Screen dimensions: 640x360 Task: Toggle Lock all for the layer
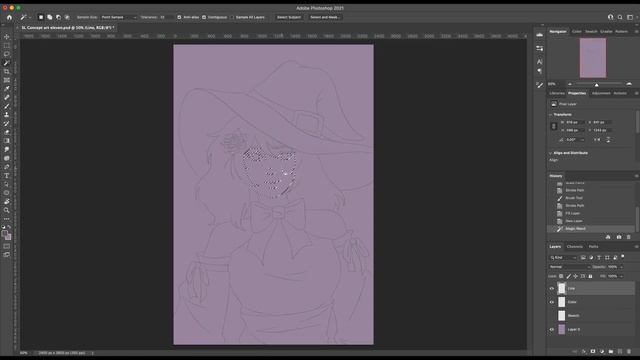(x=590, y=276)
